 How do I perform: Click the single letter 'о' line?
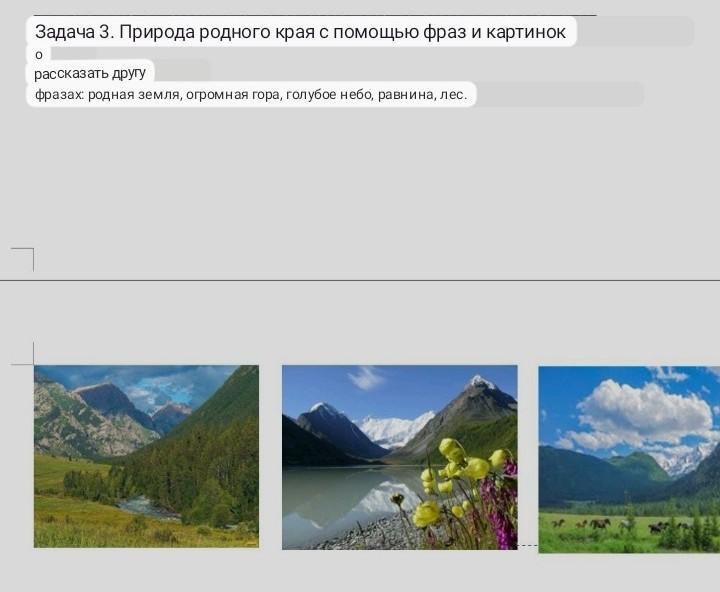[x=39, y=55]
